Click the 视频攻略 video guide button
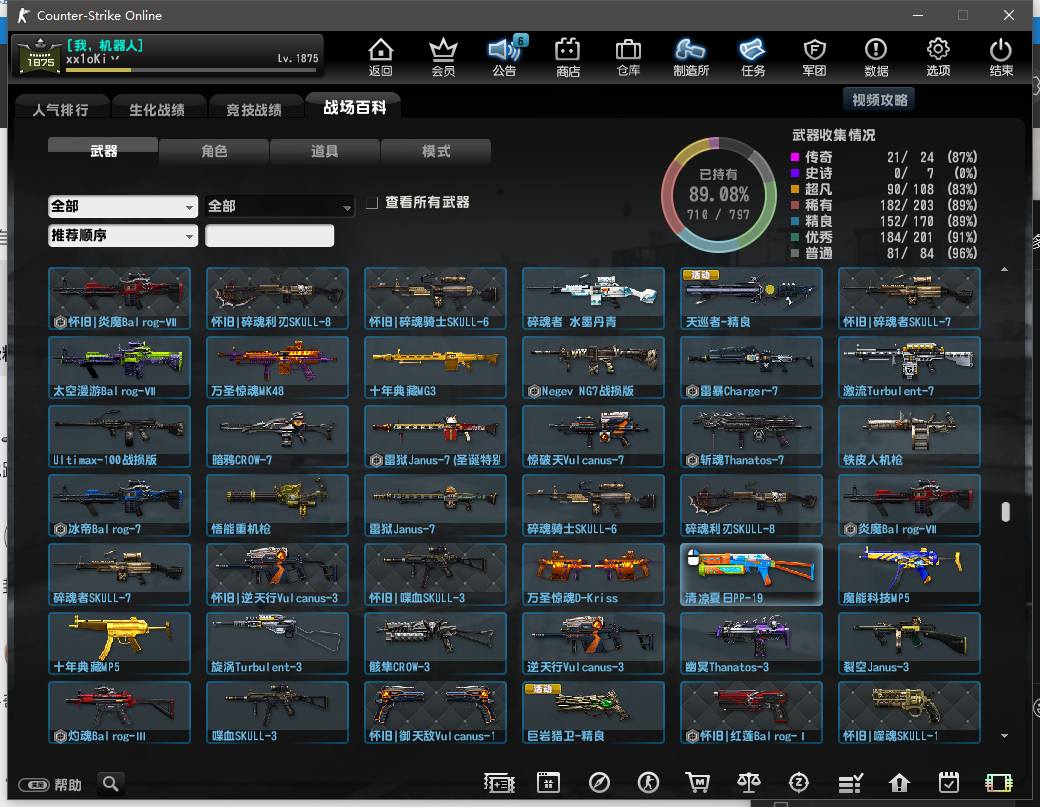1040x807 pixels. [879, 99]
